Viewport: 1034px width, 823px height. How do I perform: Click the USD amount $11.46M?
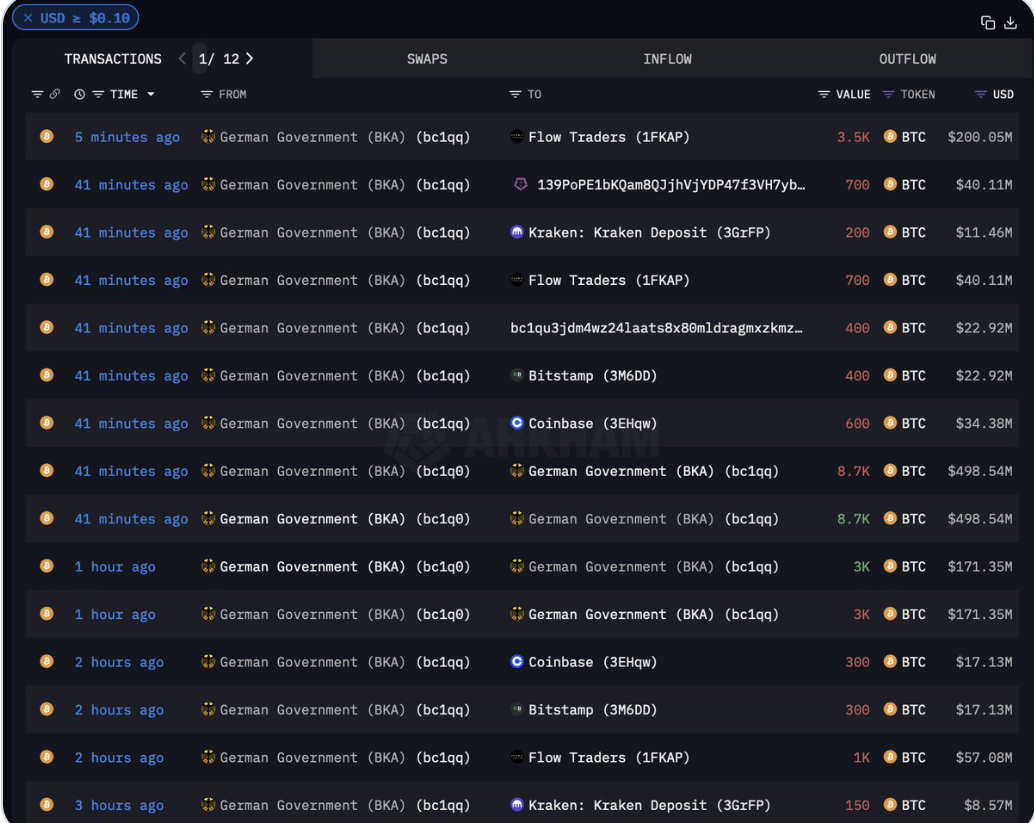(983, 233)
